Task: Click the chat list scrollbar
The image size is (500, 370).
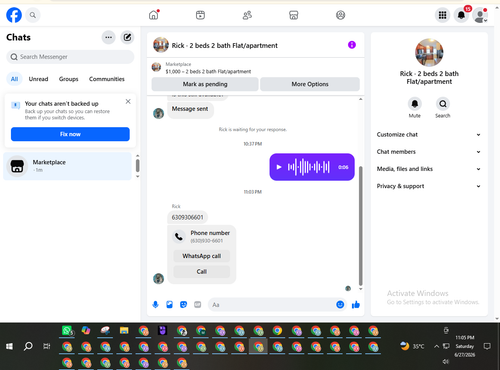Action: click(137, 166)
